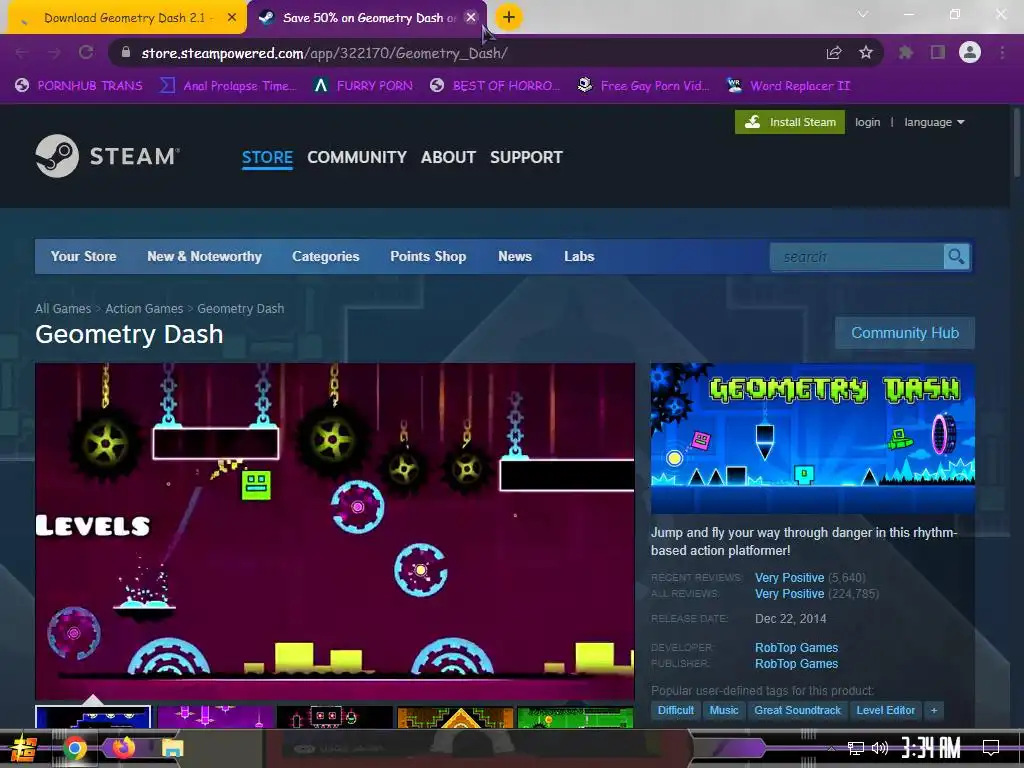The width and height of the screenshot is (1024, 768).
Task: Click the Geometry Dash header banner image
Action: [813, 438]
